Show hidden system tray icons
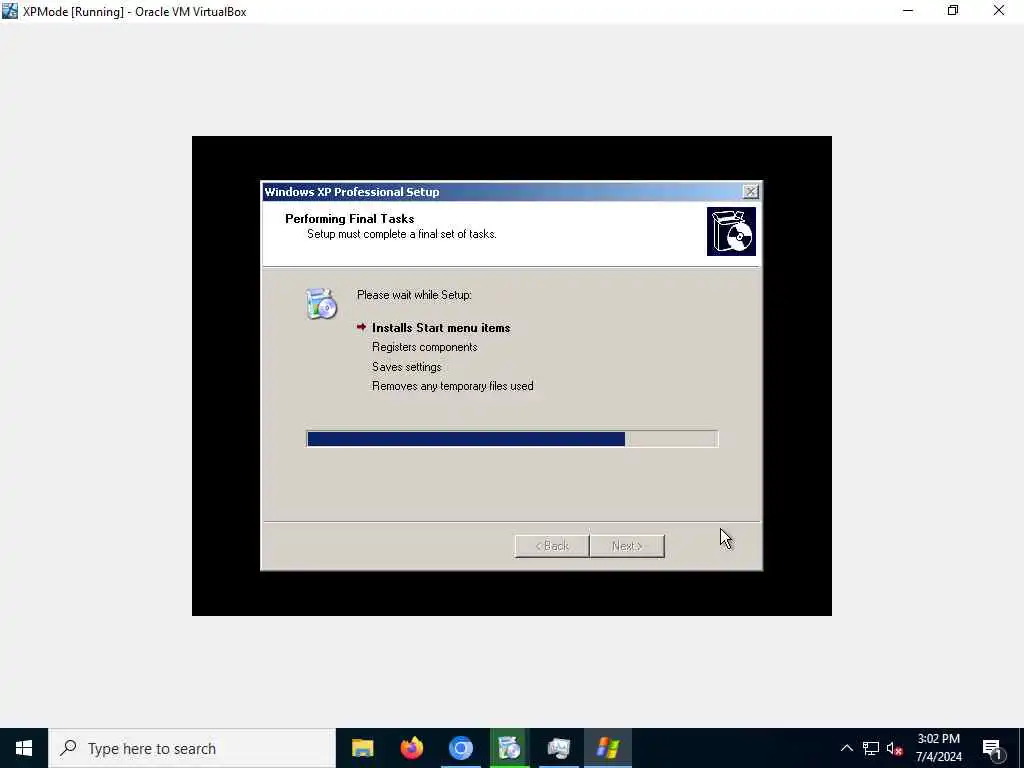Viewport: 1024px width, 768px height. point(846,748)
